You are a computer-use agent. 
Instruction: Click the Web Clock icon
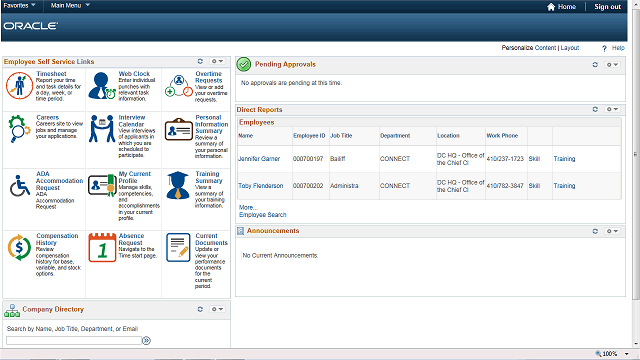[x=102, y=86]
